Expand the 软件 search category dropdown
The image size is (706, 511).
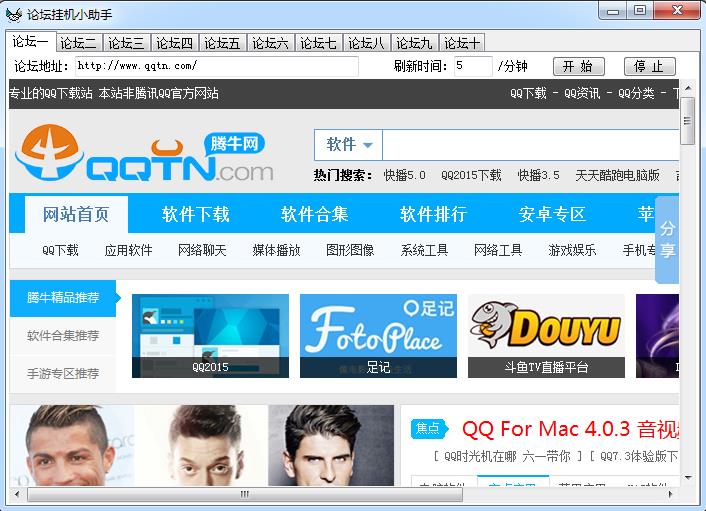(349, 145)
